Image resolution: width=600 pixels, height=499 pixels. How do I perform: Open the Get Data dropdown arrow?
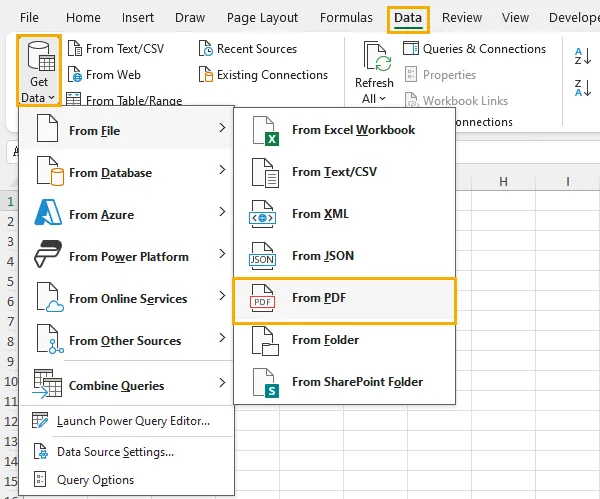[52, 98]
